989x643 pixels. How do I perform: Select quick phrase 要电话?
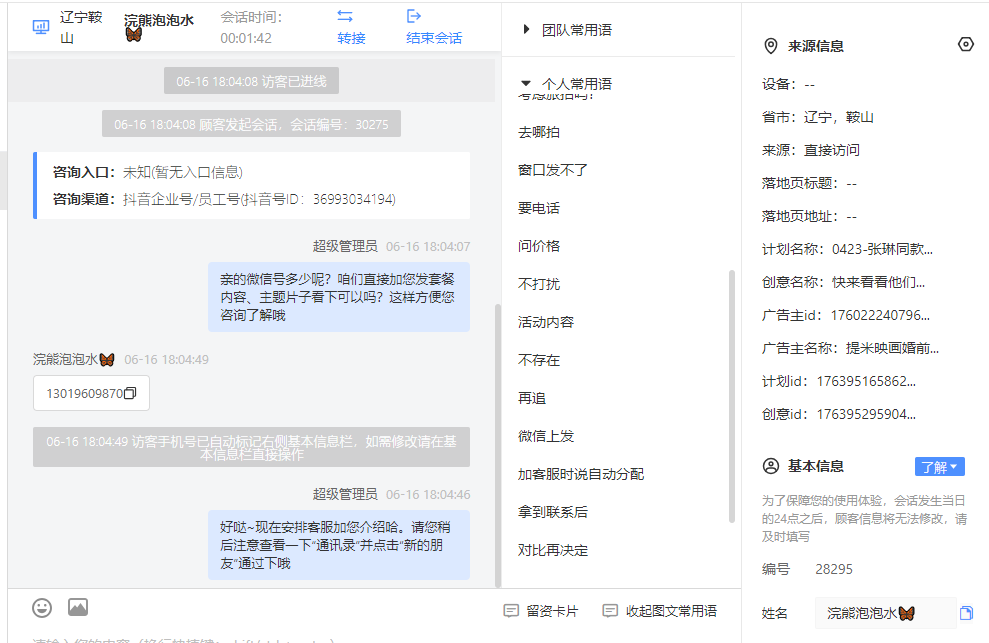pos(539,208)
